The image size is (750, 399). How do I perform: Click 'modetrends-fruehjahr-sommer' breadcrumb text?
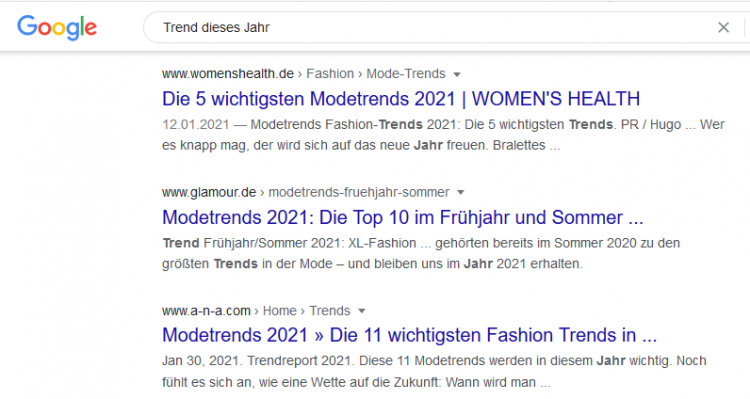(359, 192)
